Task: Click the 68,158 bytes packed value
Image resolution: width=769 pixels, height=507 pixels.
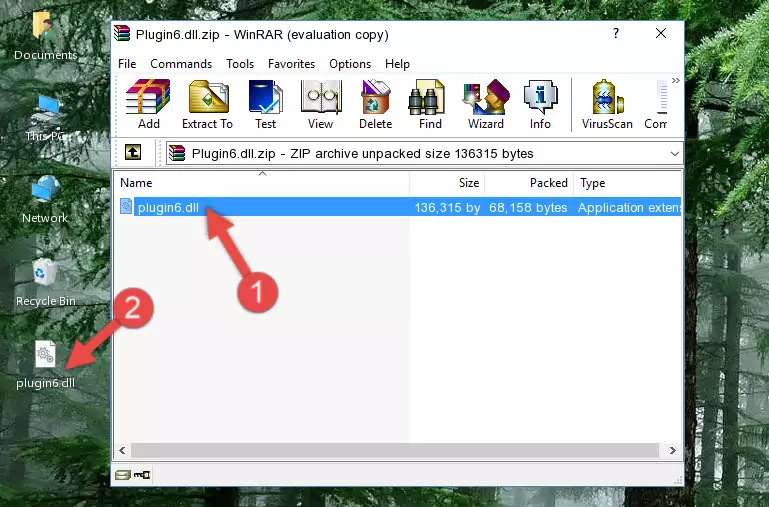Action: pyautogui.click(x=528, y=207)
